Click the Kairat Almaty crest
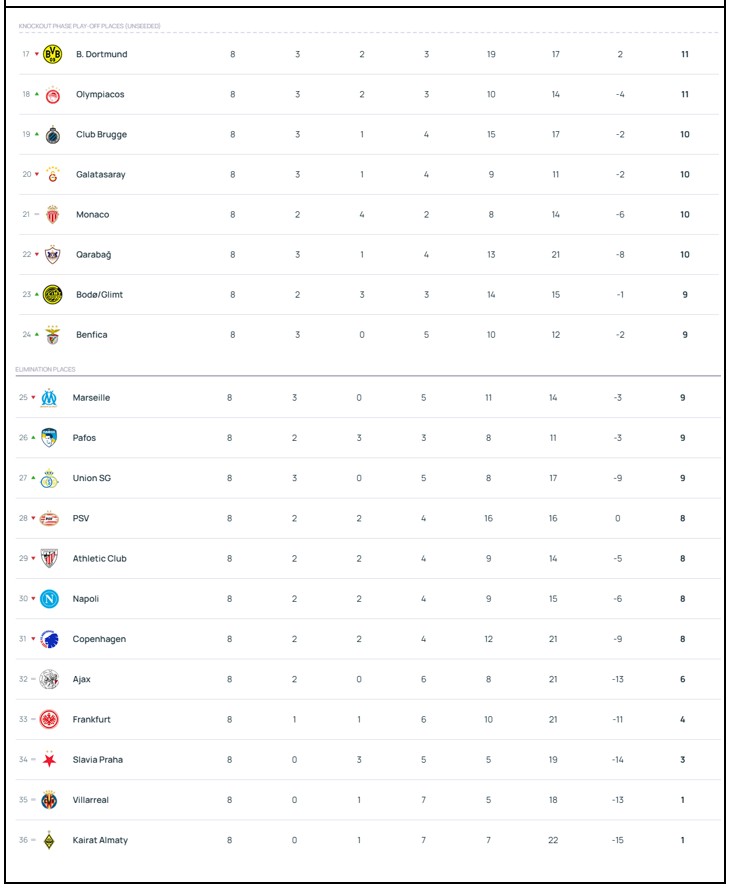 point(49,840)
